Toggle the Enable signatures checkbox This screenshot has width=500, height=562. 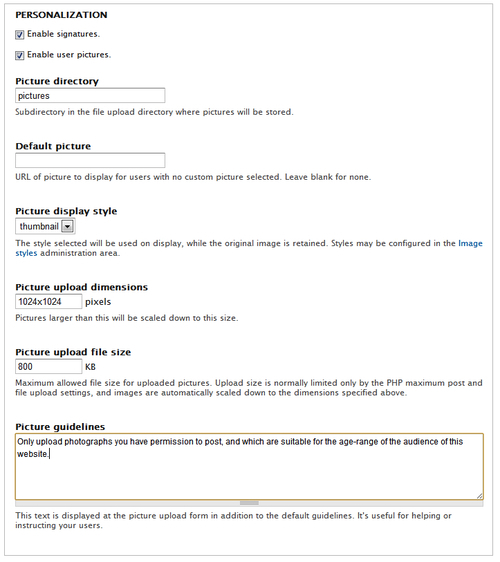click(20, 35)
